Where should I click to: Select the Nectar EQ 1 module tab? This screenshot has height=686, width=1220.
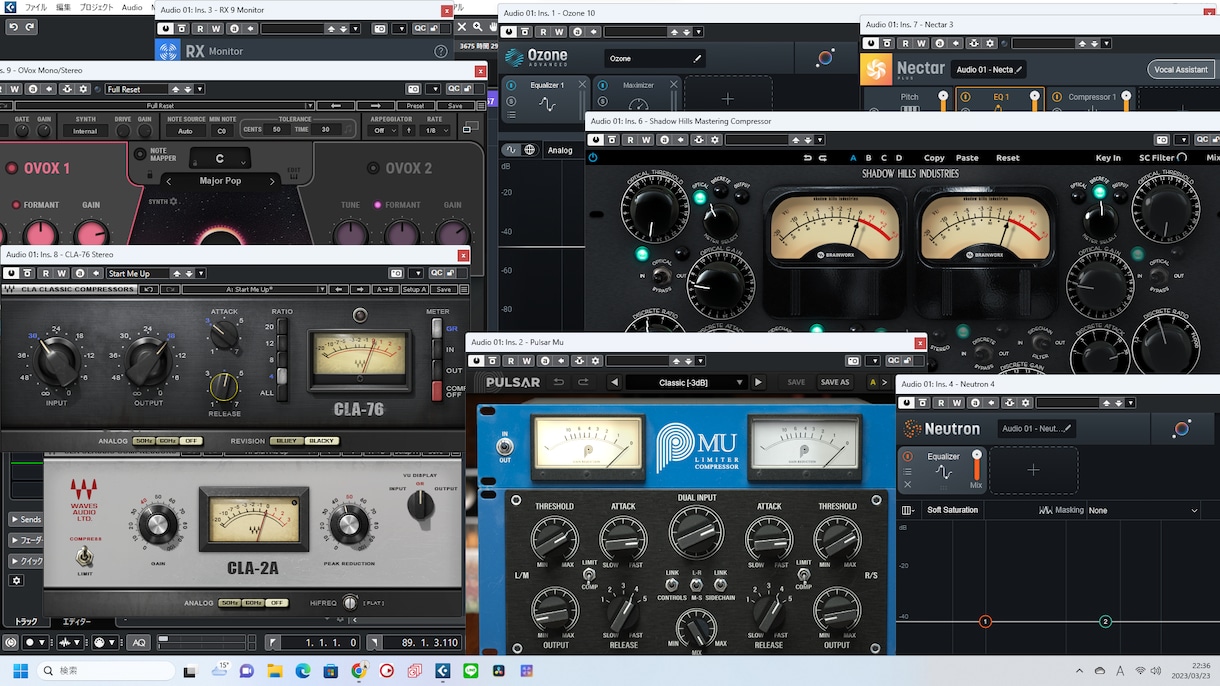pyautogui.click(x=1000, y=98)
